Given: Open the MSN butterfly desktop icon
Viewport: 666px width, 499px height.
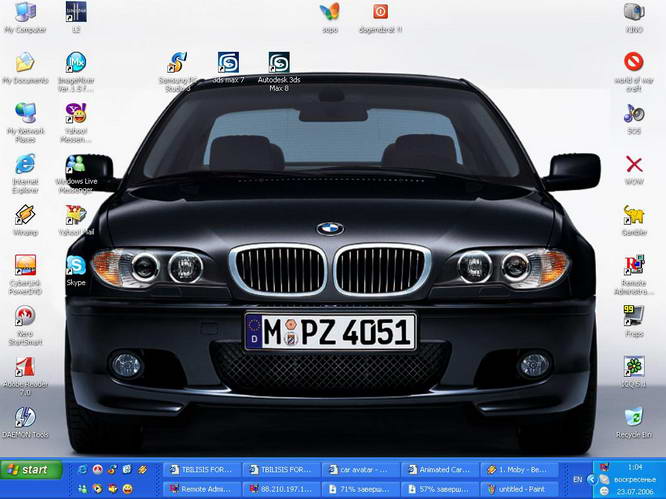Looking at the screenshot, I should (330, 17).
